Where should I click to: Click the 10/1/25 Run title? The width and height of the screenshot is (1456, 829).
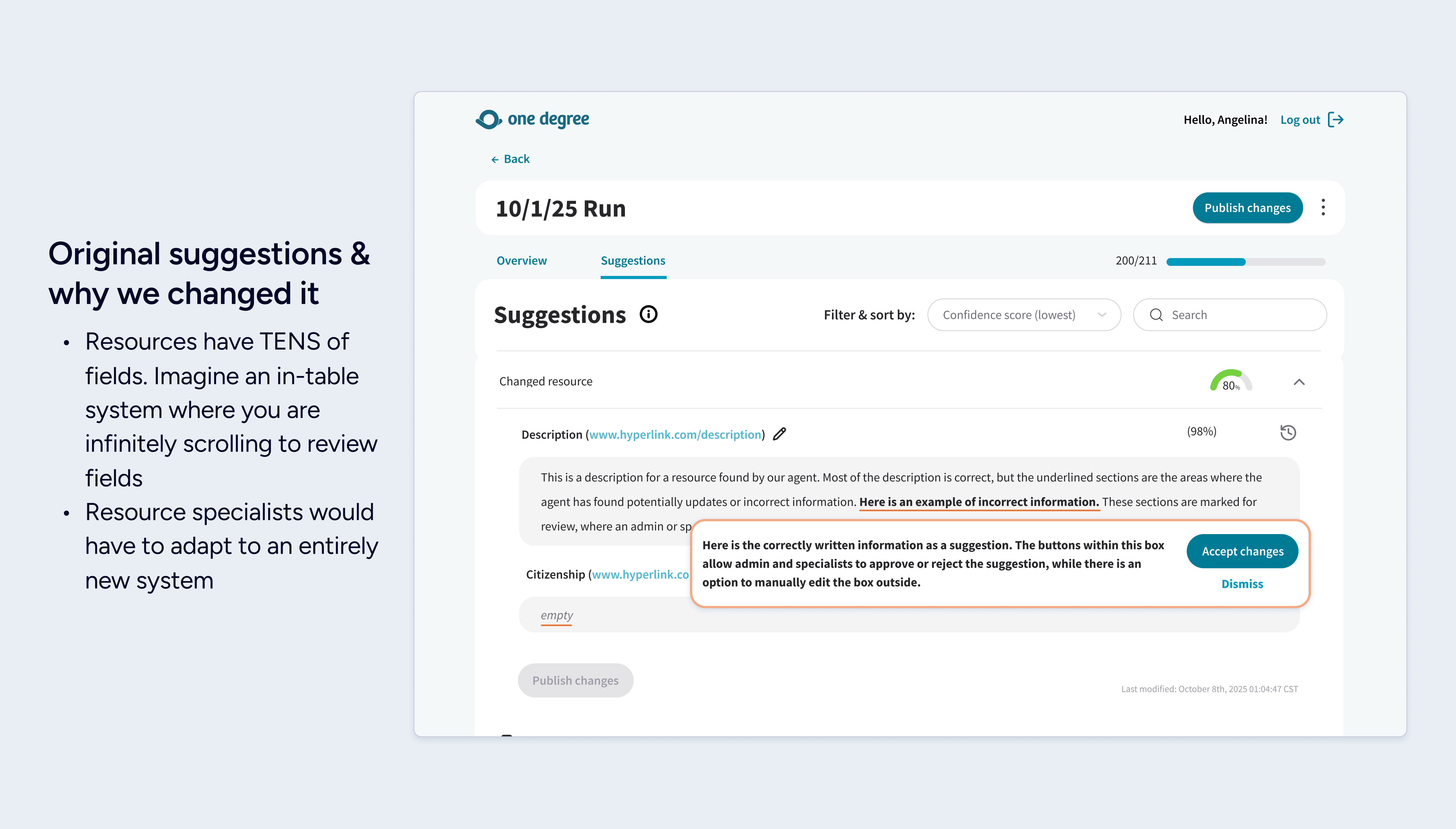pyautogui.click(x=560, y=209)
